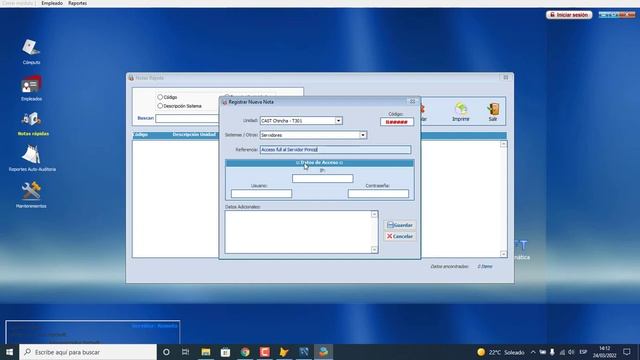Open the Mantenimientos tools icon
This screenshot has width=640, height=360.
pos(31,191)
